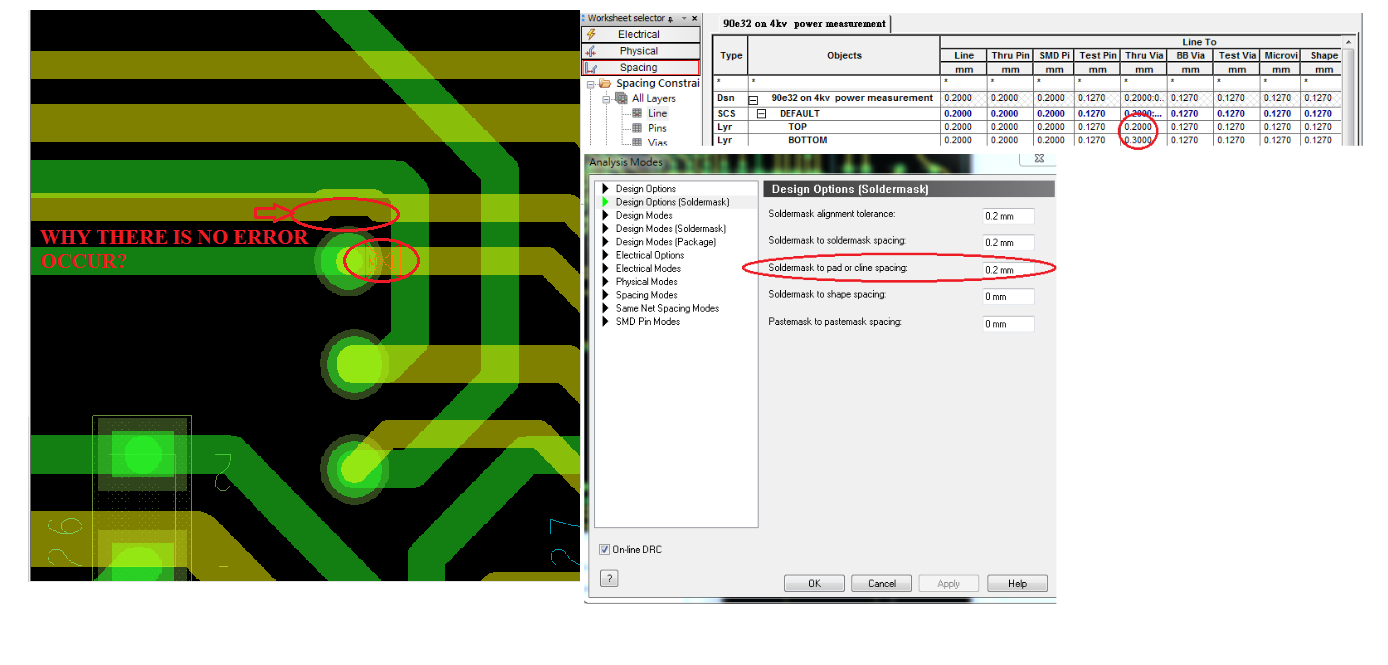Collapse the 90e32 design row
Viewport: 1388px width, 665px height.
point(755,99)
